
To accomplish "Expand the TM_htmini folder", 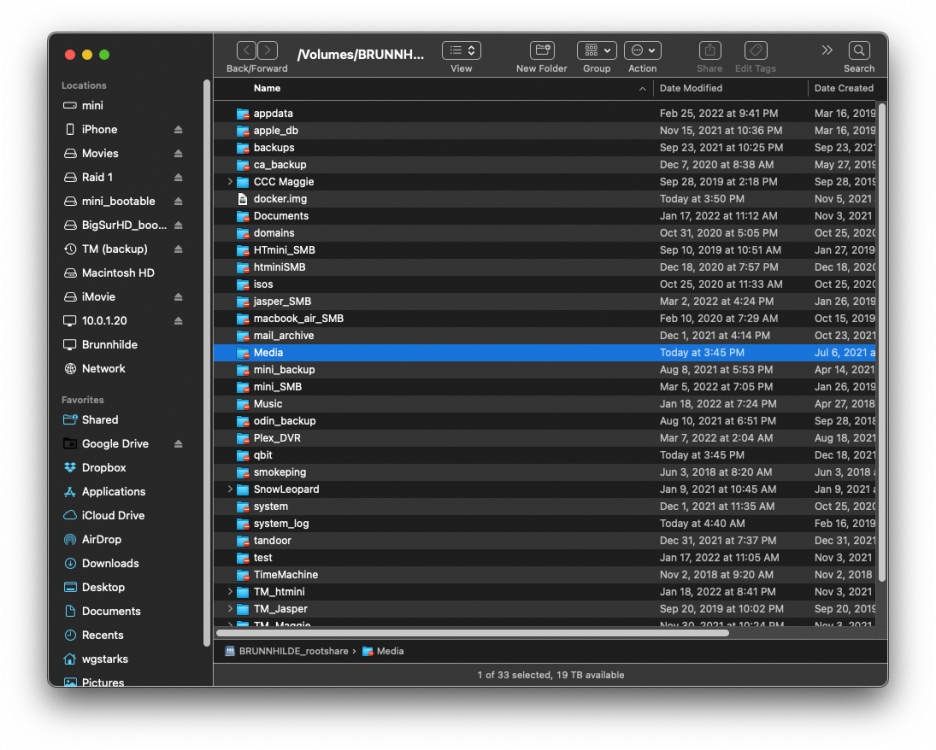I will tap(230, 592).
